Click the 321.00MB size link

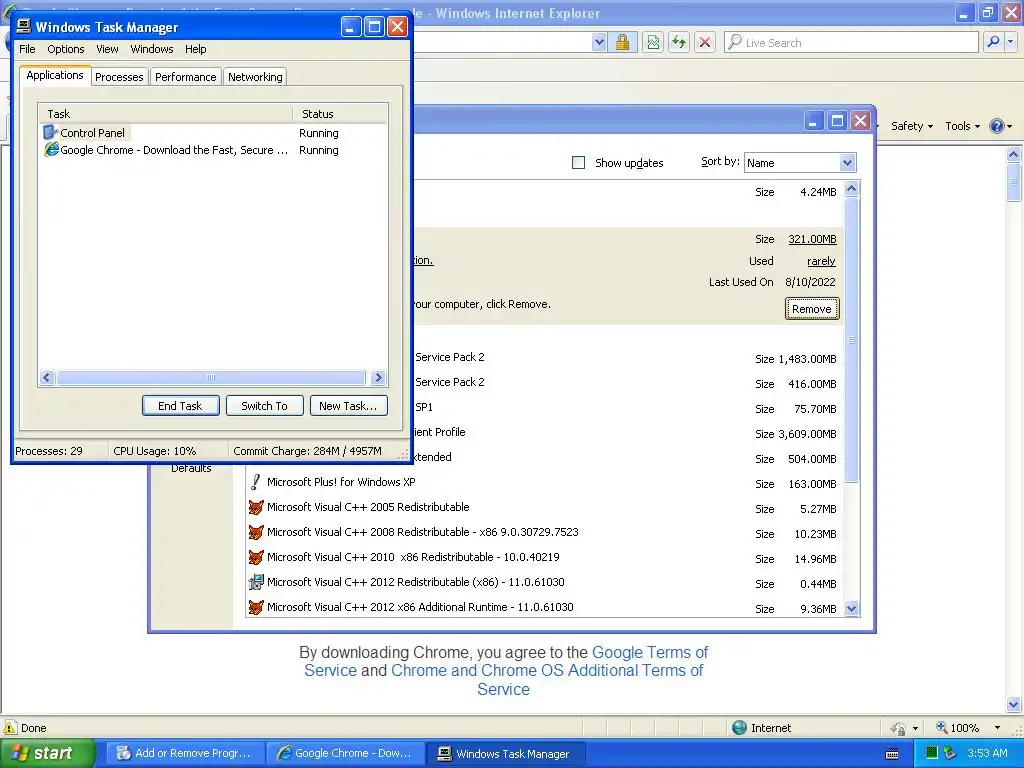click(812, 239)
